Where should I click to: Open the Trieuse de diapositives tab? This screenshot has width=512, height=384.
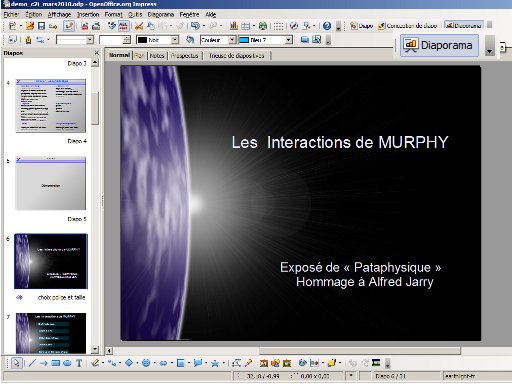pyautogui.click(x=236, y=56)
